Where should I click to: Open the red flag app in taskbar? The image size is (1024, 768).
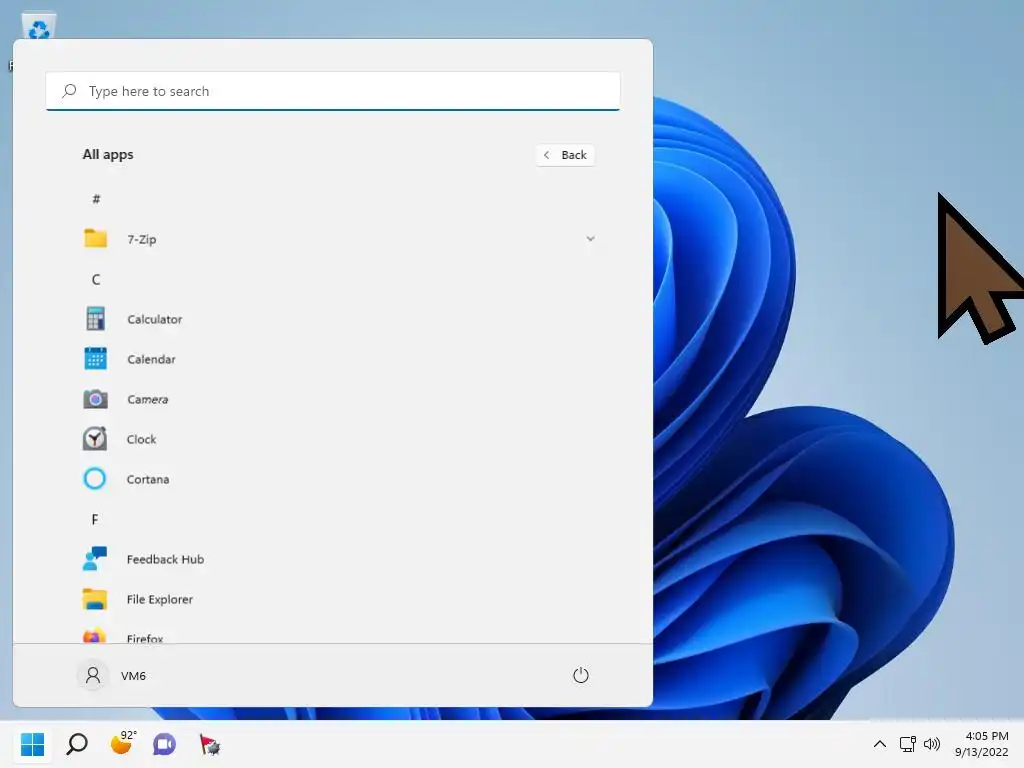[x=210, y=744]
